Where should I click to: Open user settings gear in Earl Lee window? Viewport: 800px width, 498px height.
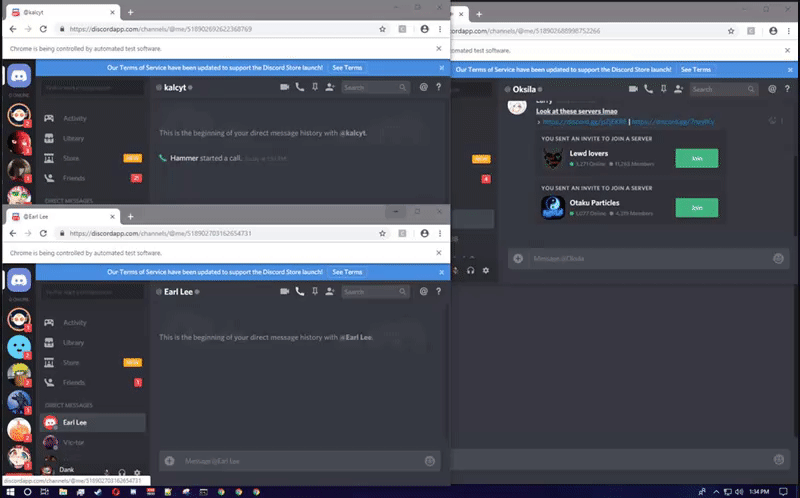coord(137,473)
